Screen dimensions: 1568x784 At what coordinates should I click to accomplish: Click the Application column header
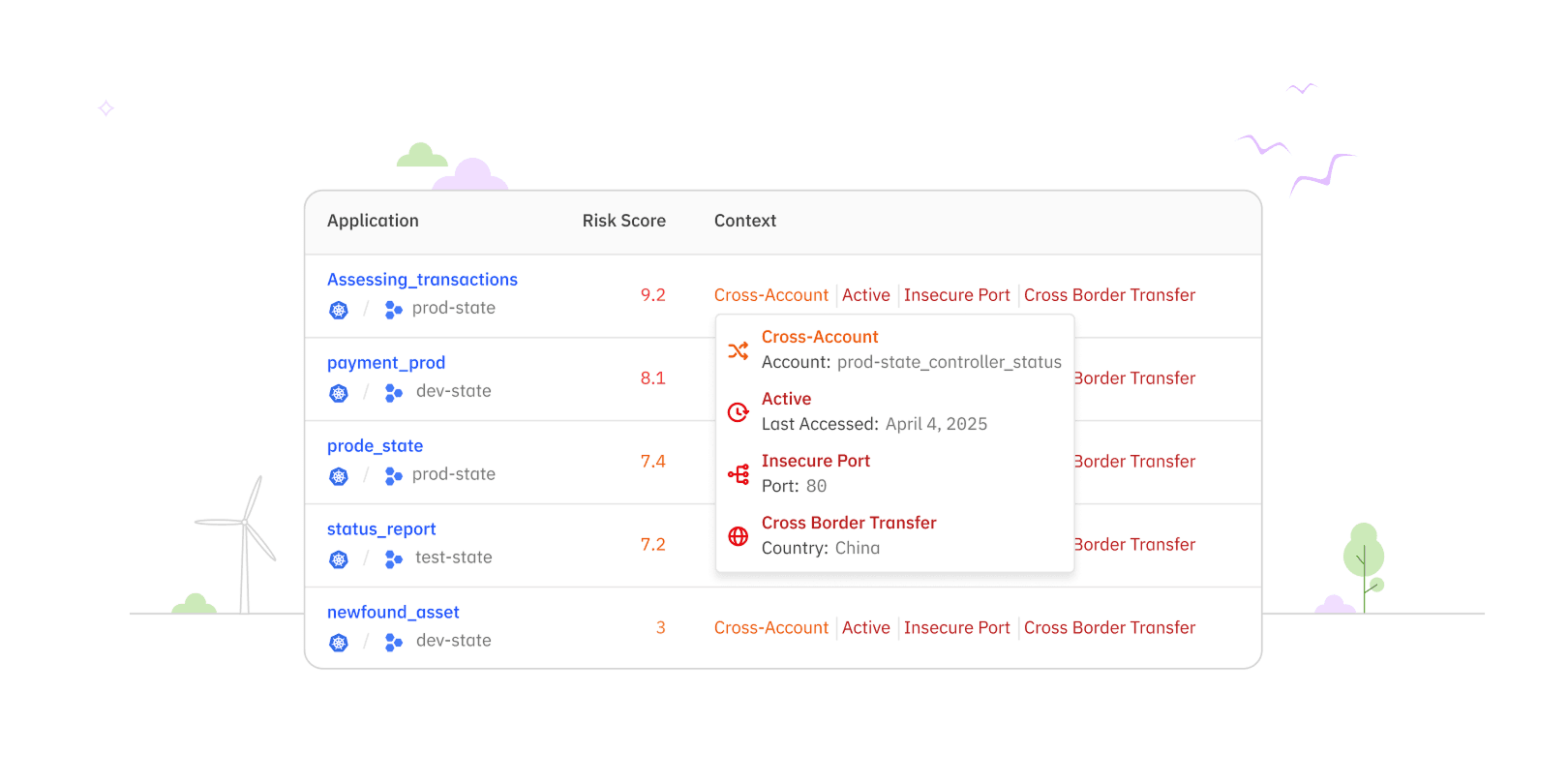click(x=373, y=221)
